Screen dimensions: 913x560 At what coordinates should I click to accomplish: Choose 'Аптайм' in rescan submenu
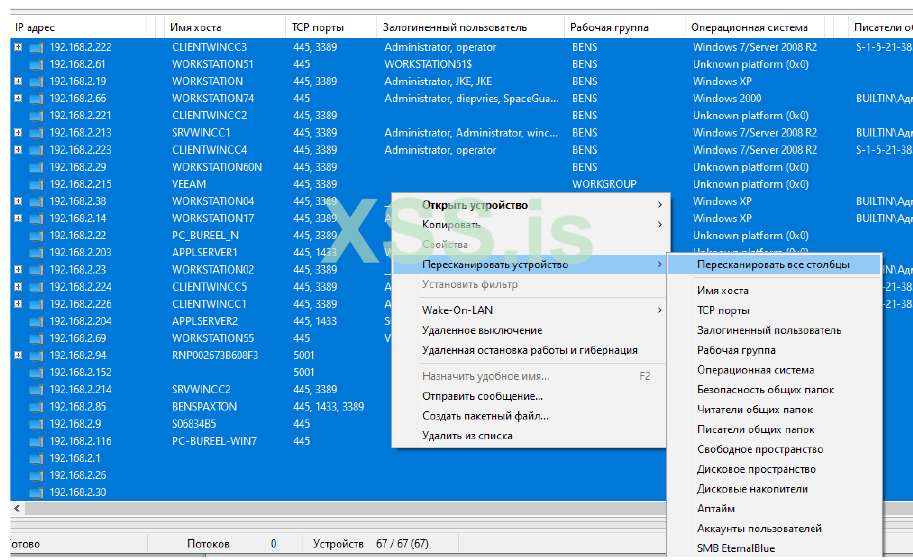coord(774,509)
